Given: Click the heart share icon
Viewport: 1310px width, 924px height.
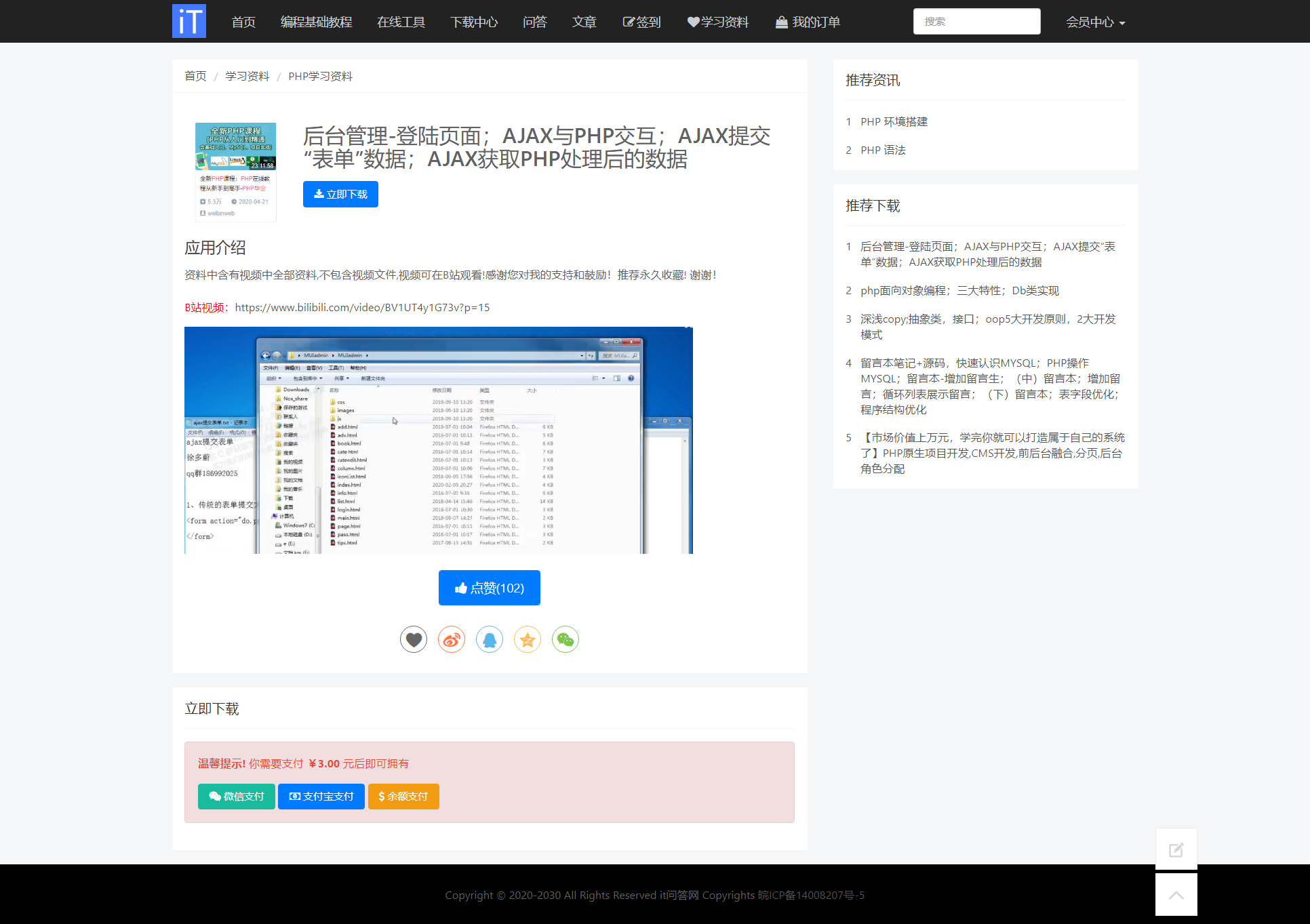Looking at the screenshot, I should [414, 639].
